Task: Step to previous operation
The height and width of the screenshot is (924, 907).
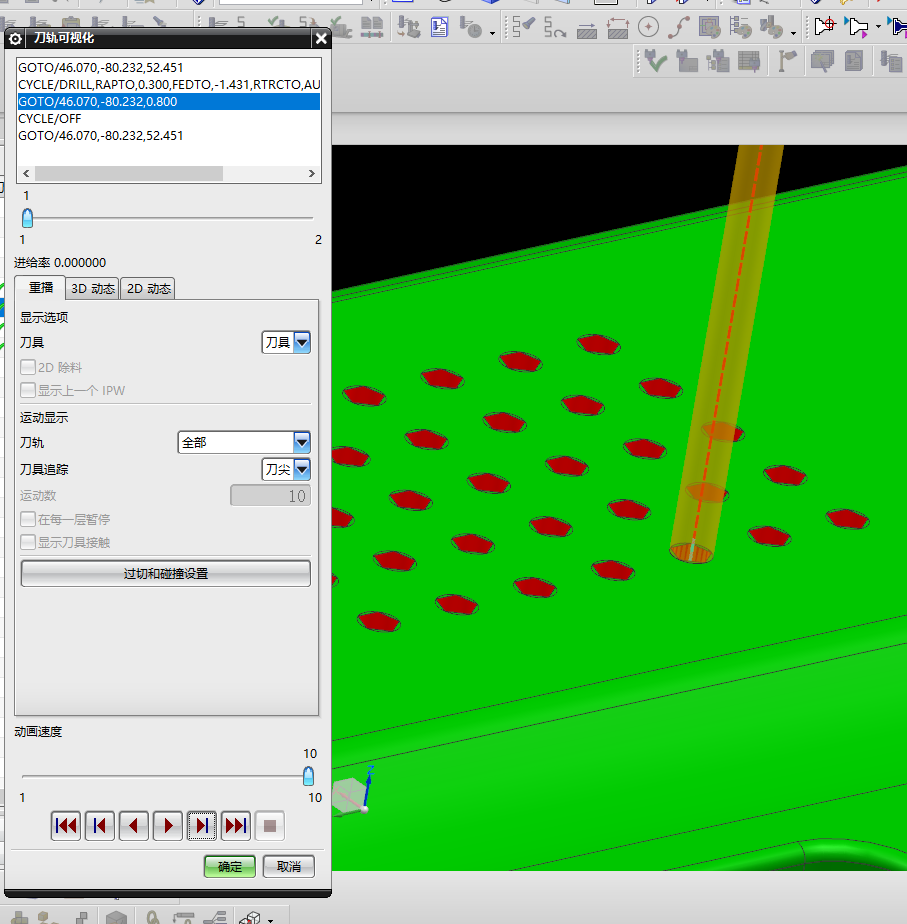Action: [x=100, y=826]
